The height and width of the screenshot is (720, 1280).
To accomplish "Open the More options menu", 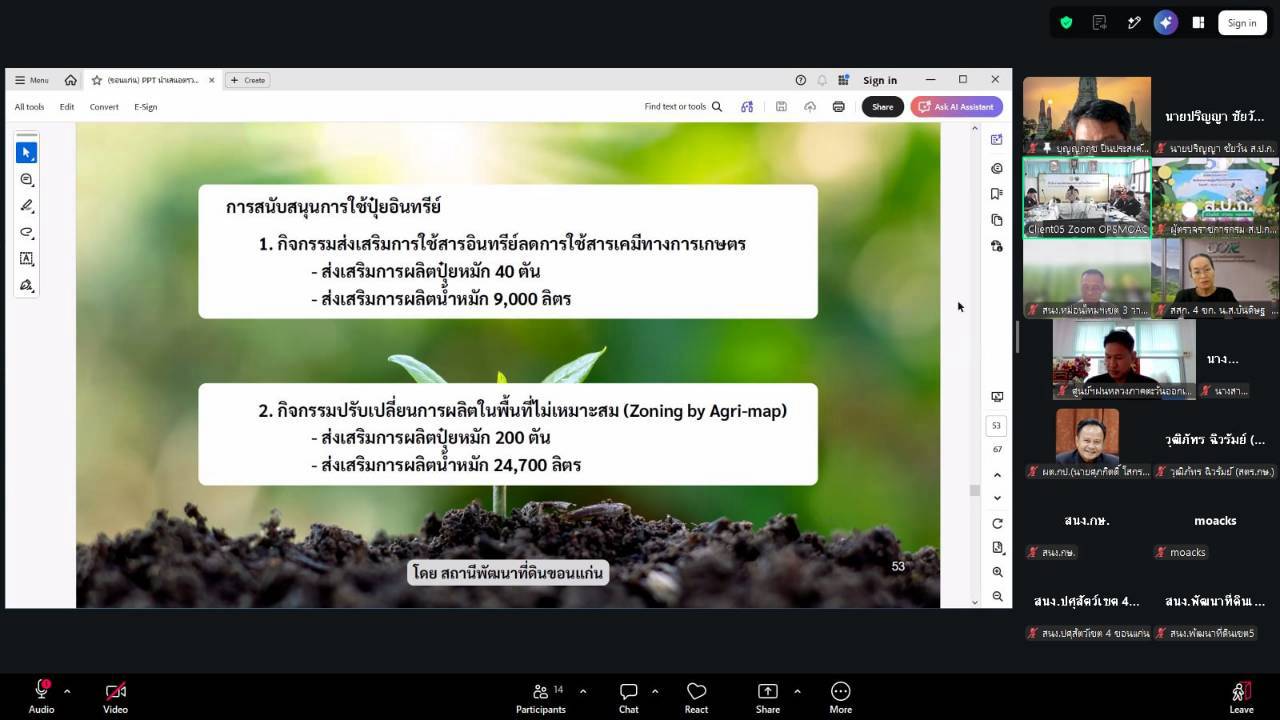I will click(x=840, y=696).
